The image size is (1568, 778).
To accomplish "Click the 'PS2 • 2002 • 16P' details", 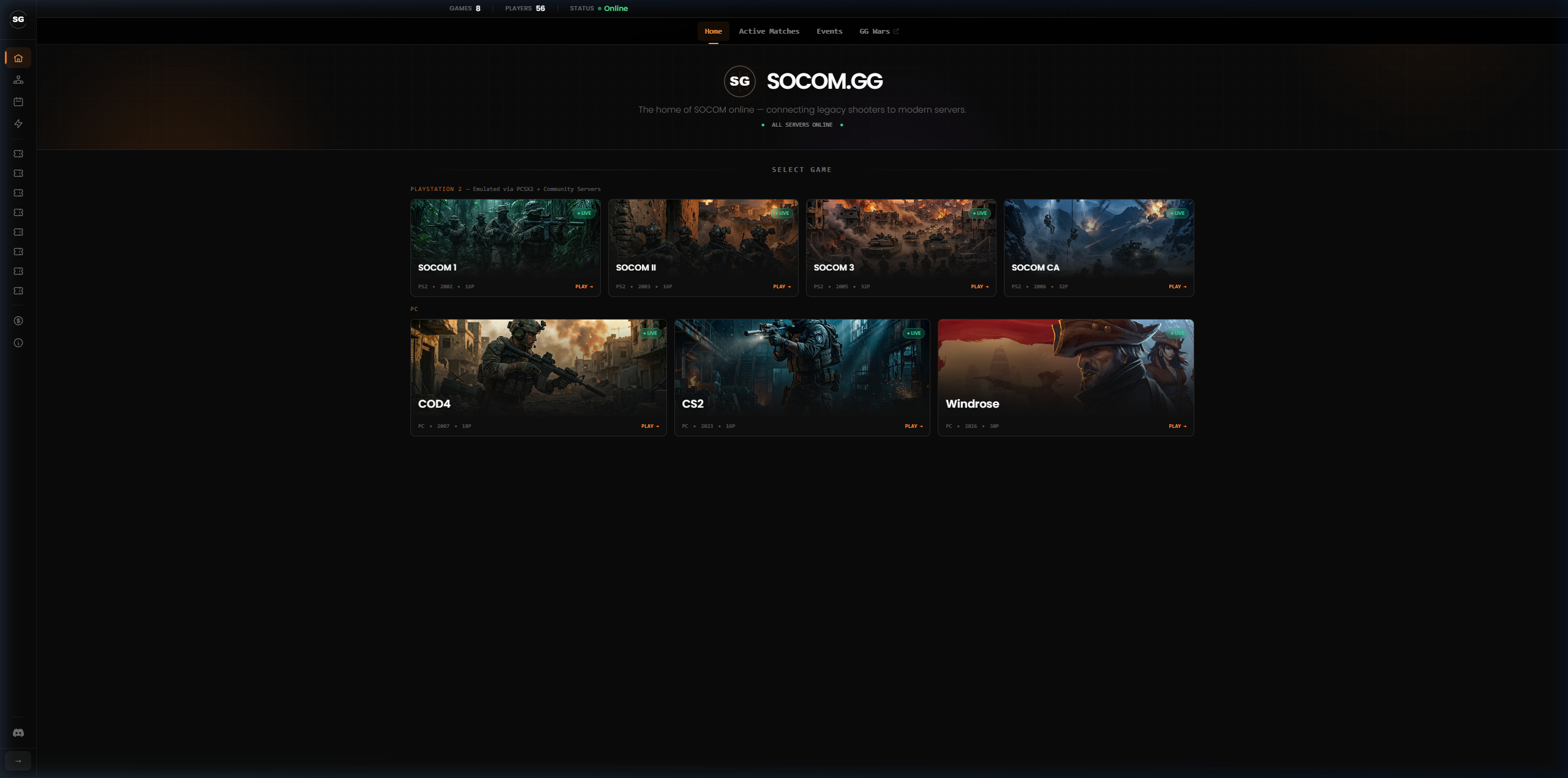I will click(446, 286).
